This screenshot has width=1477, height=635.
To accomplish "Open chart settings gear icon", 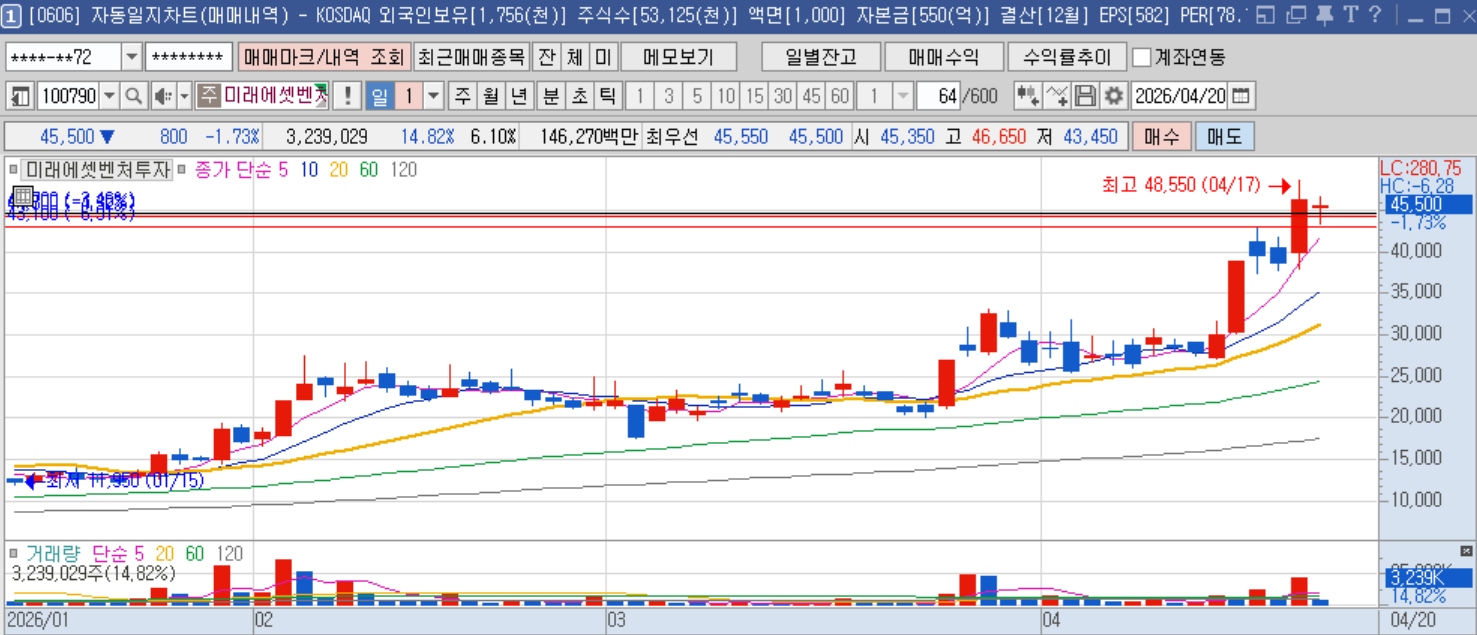I will point(1113,97).
